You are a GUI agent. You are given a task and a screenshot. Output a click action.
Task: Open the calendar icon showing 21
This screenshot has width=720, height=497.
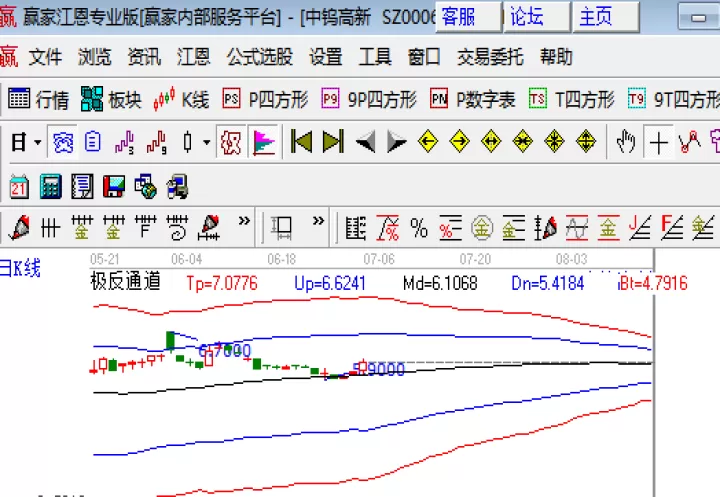point(19,187)
